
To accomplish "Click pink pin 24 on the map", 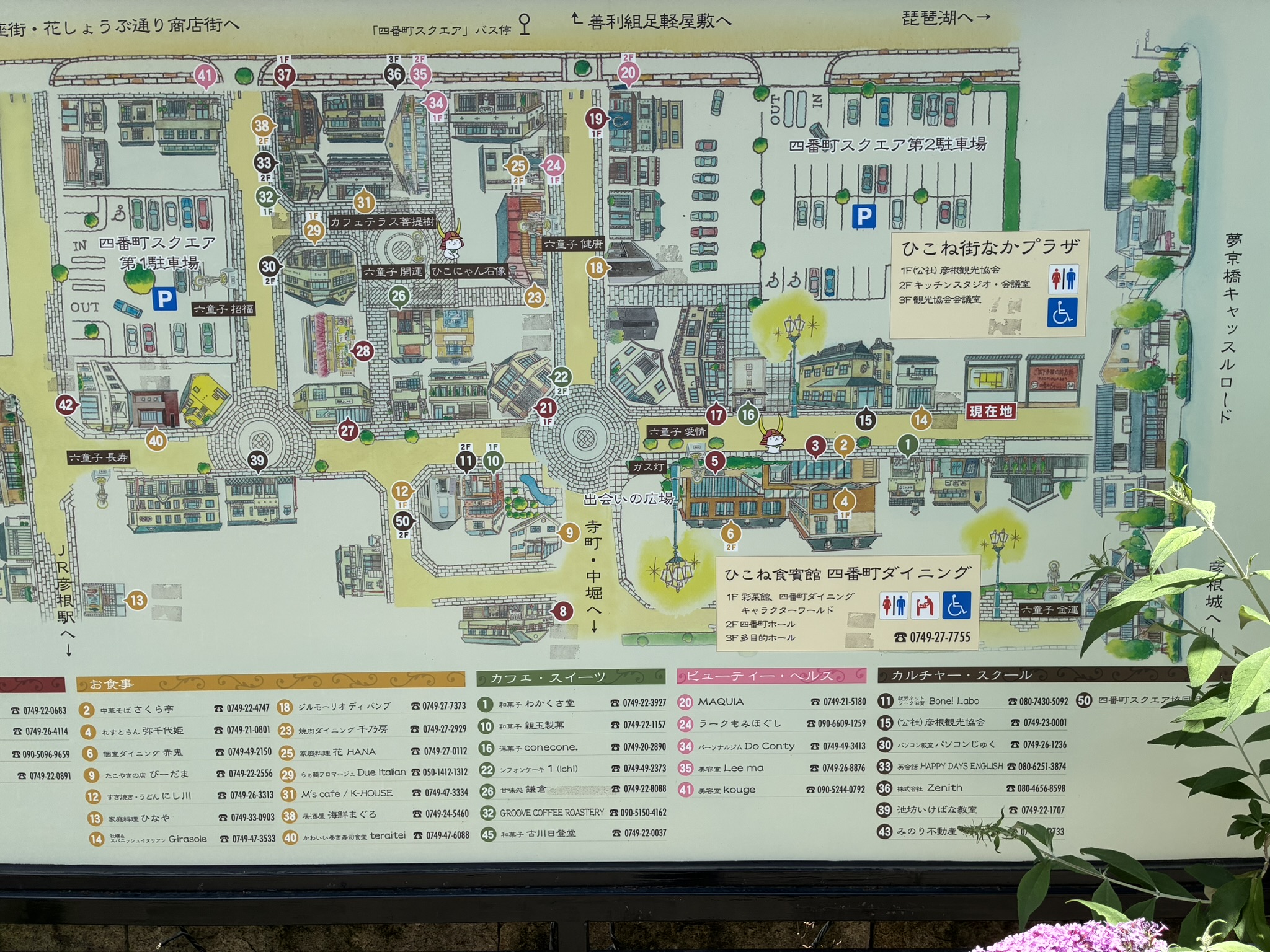I will coord(553,165).
